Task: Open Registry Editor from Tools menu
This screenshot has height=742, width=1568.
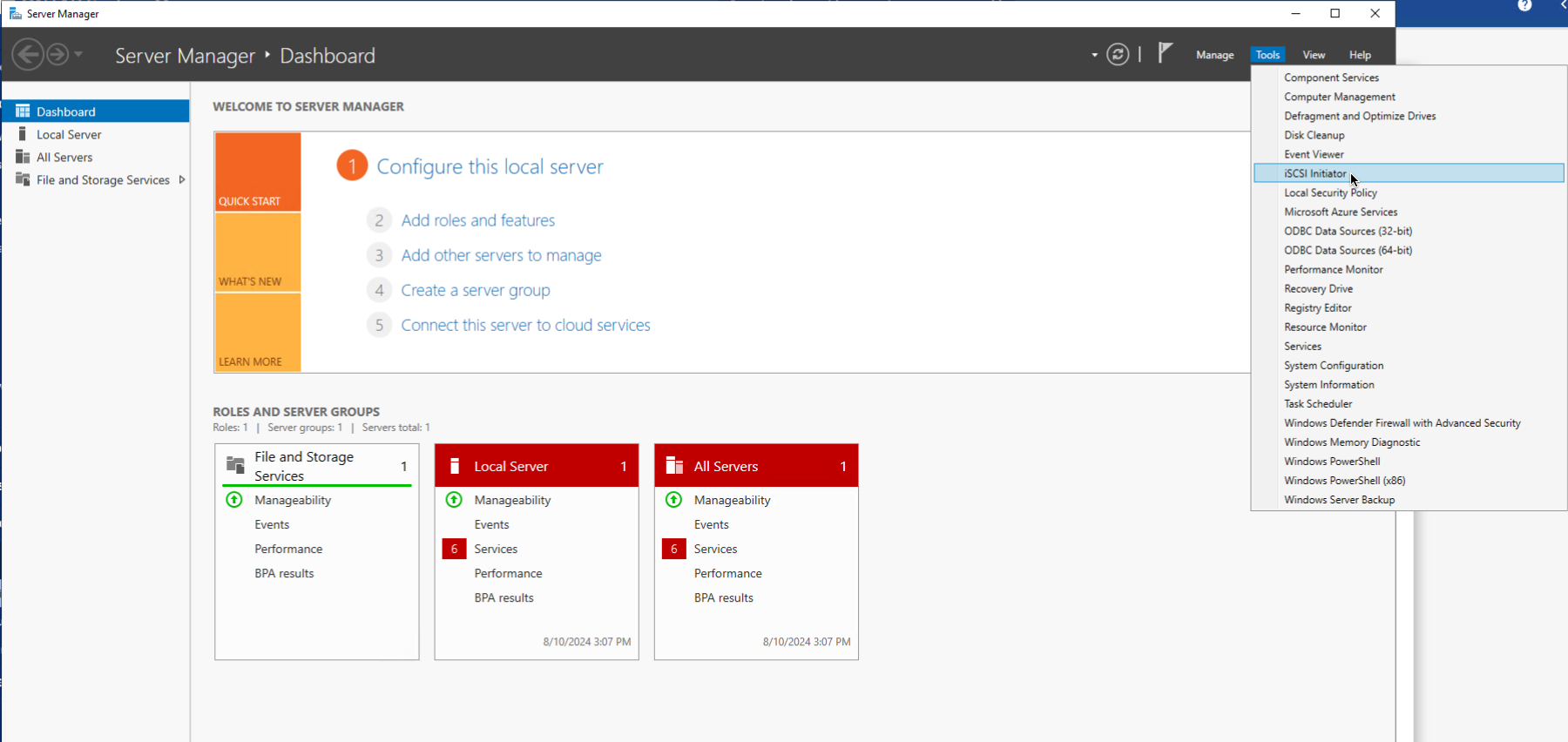Action: click(1409, 307)
